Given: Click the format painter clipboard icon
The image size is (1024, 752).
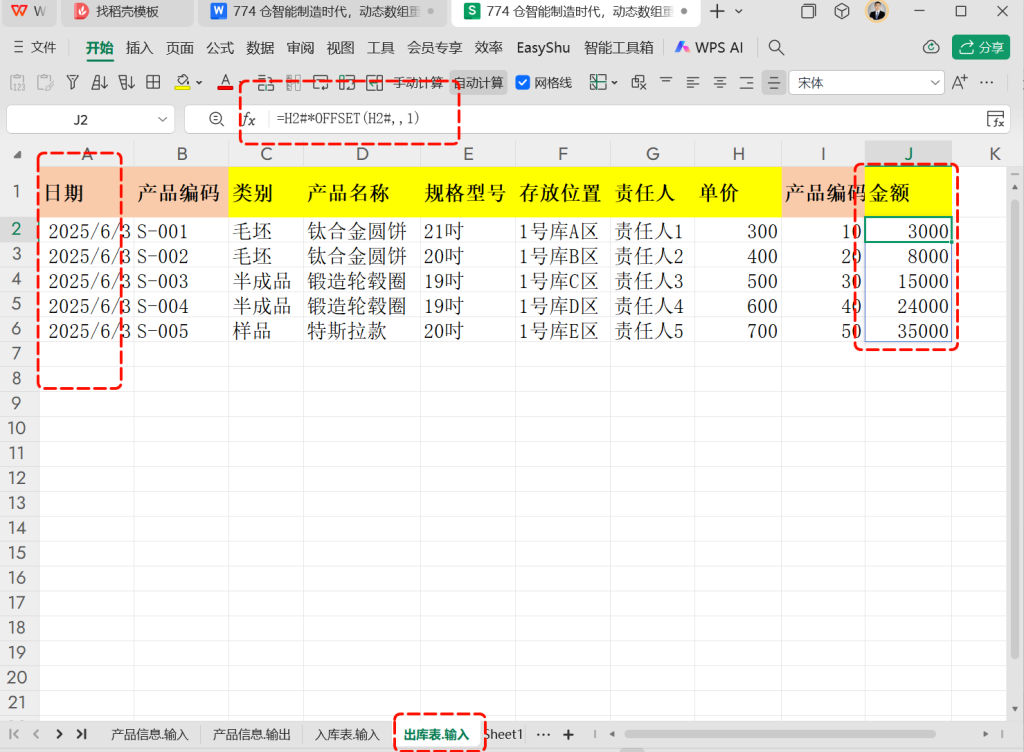Looking at the screenshot, I should tap(45, 83).
